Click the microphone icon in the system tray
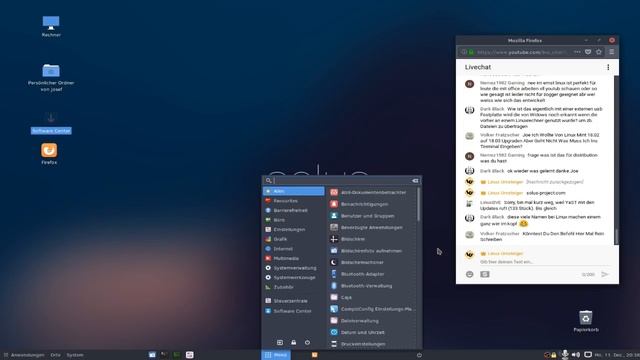The width and height of the screenshot is (640, 360). click(565, 355)
